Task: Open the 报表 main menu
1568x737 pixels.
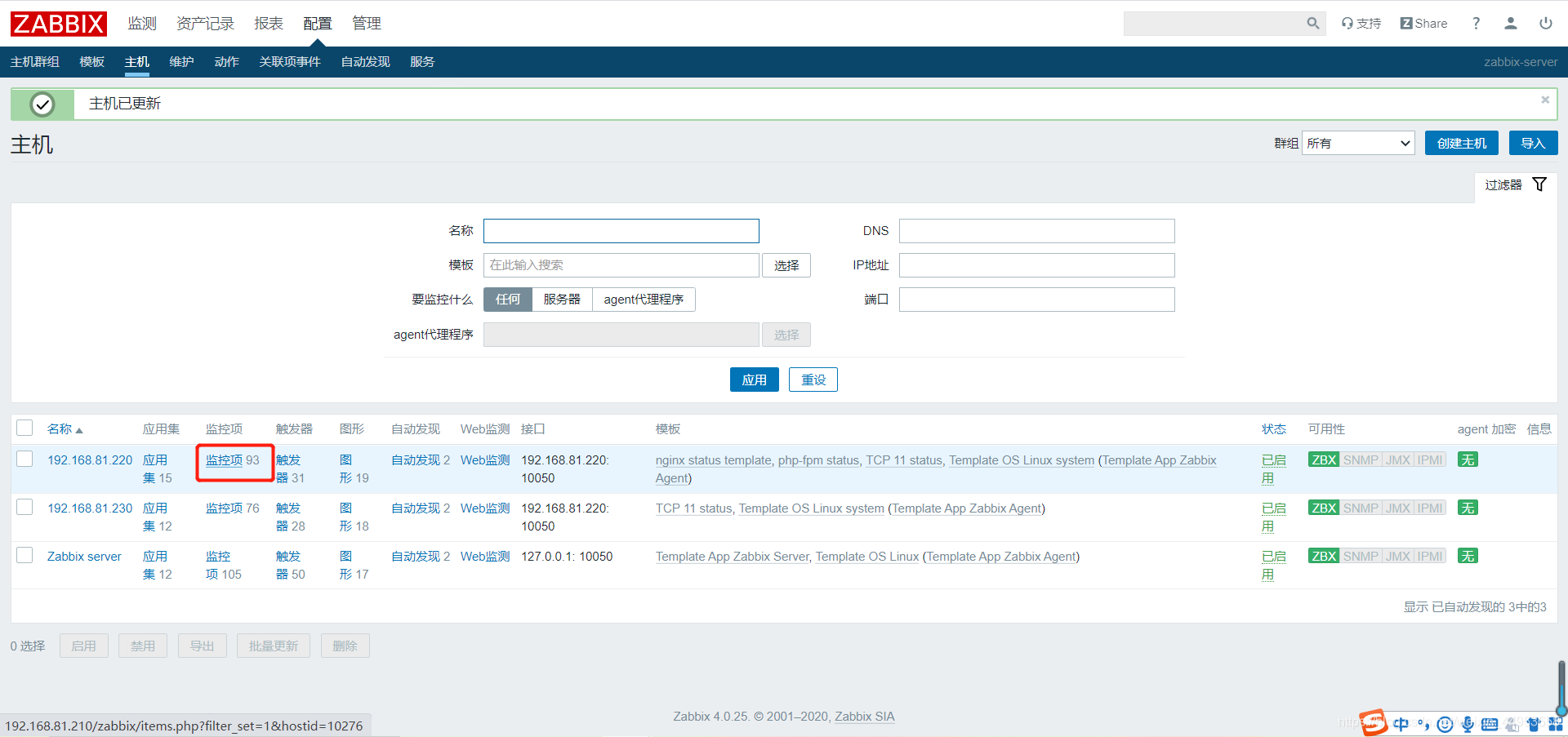Action: pyautogui.click(x=269, y=24)
